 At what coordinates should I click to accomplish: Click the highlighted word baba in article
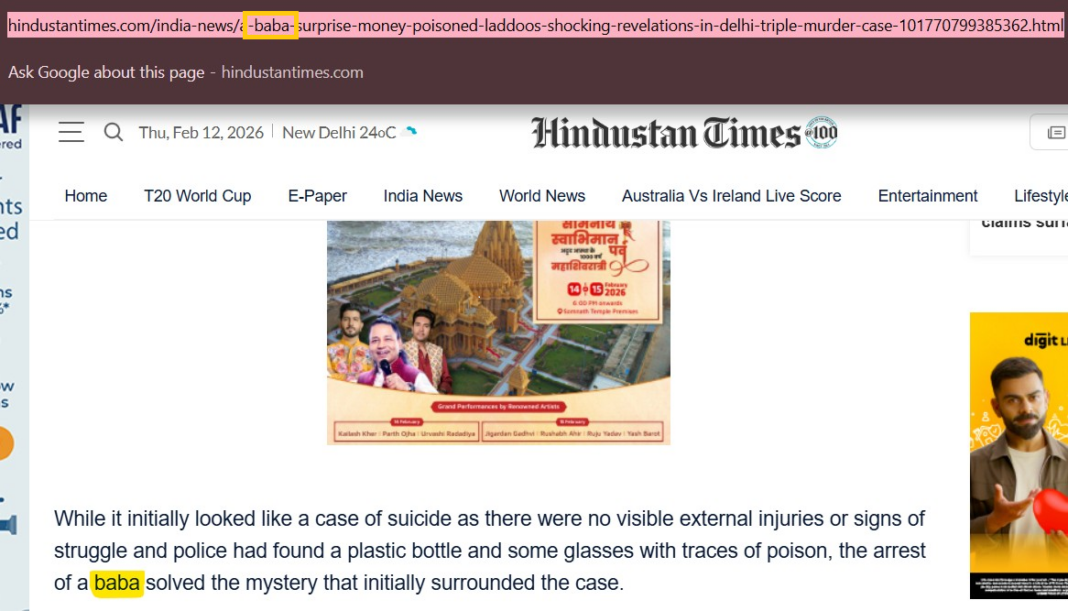tap(118, 583)
